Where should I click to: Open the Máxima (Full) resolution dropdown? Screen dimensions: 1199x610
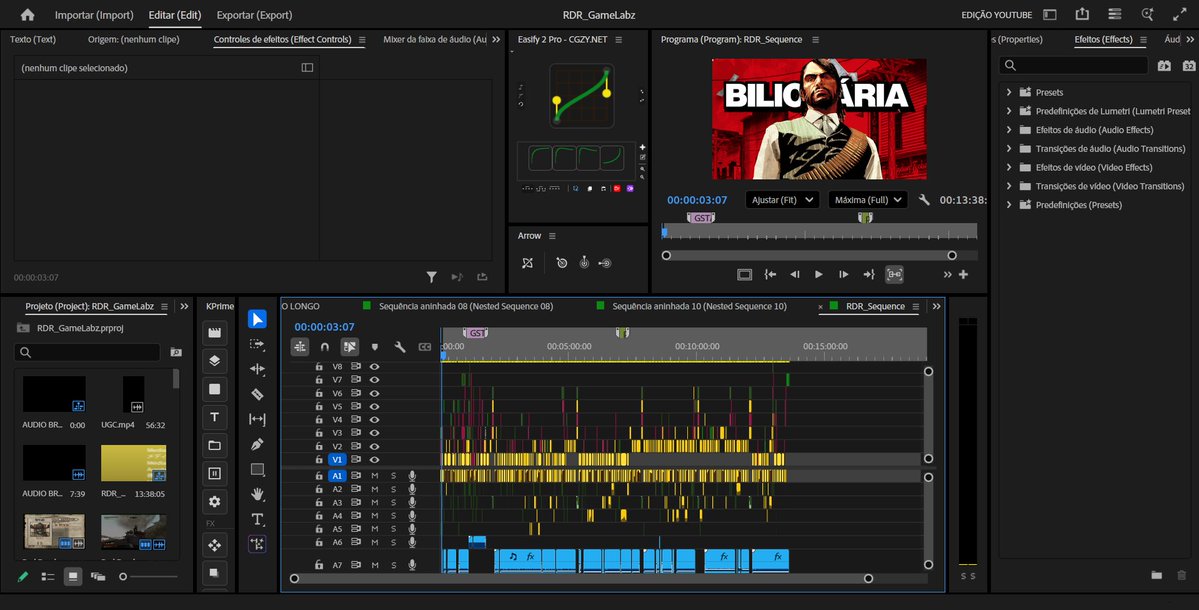tap(868, 200)
